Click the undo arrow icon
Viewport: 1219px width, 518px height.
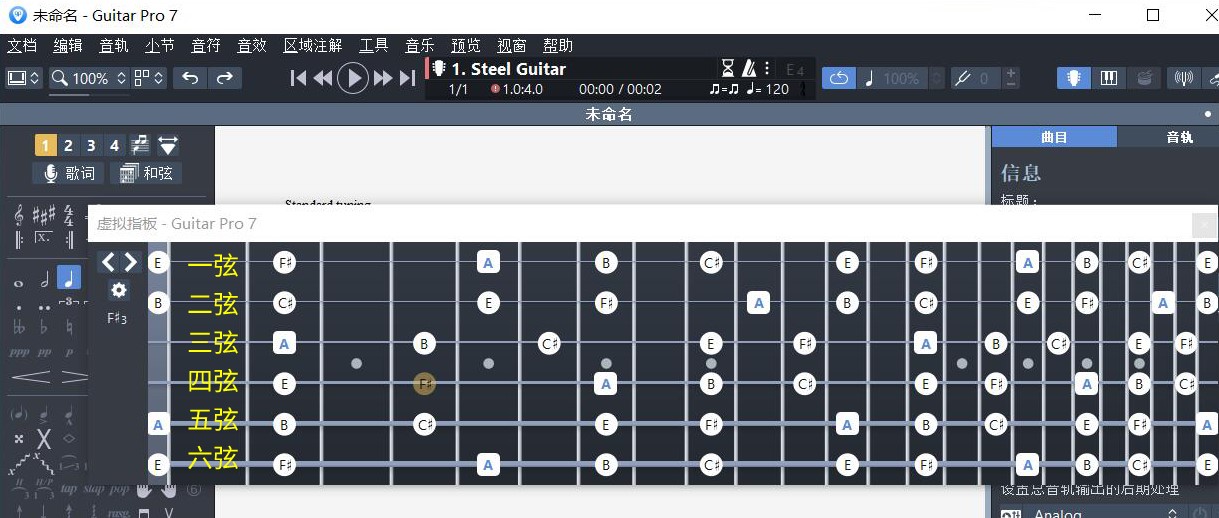[190, 78]
